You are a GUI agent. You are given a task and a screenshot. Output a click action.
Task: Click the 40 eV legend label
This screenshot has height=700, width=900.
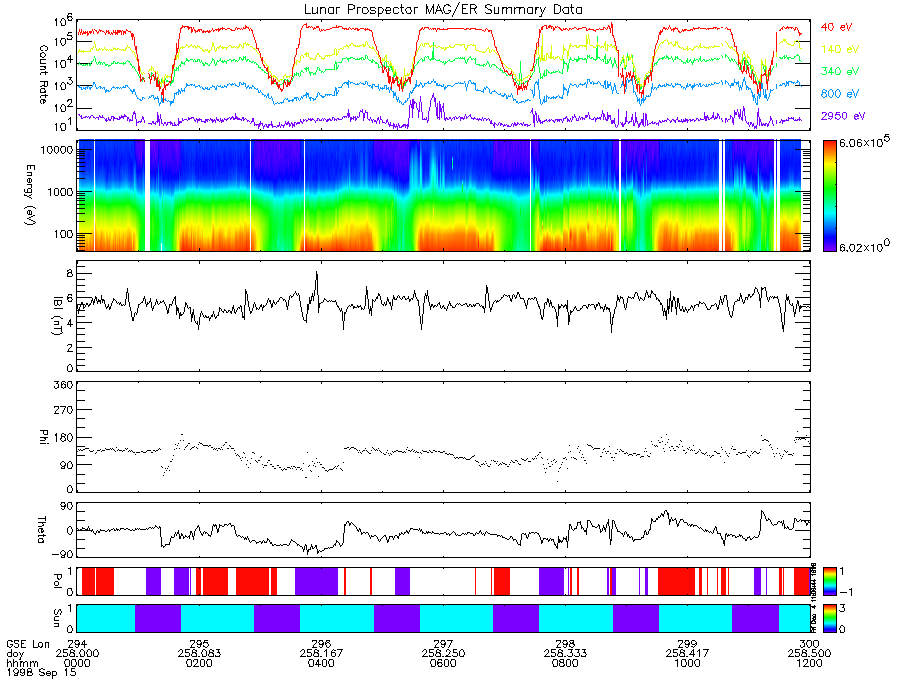click(836, 27)
